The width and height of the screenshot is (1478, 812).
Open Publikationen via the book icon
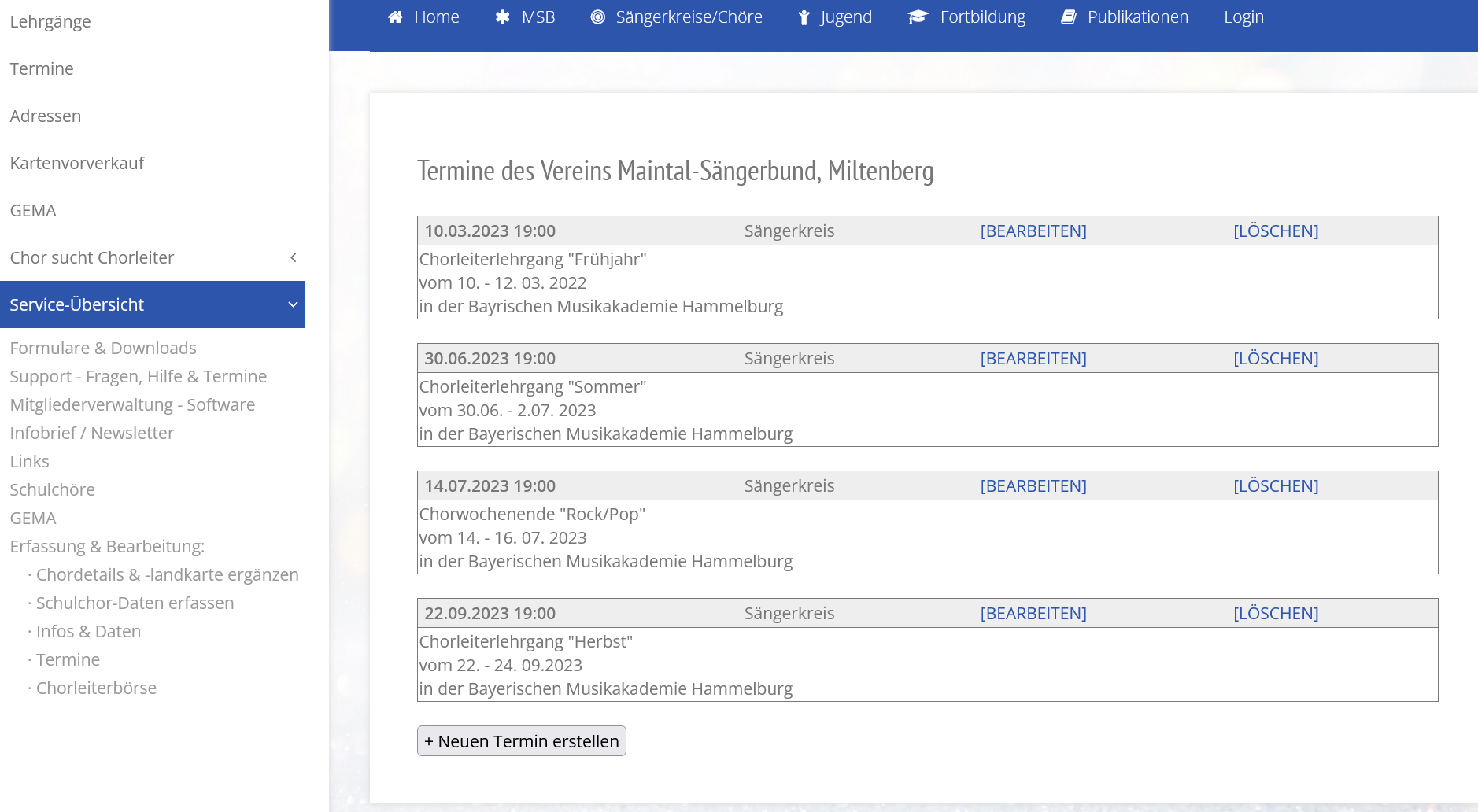pyautogui.click(x=1068, y=17)
